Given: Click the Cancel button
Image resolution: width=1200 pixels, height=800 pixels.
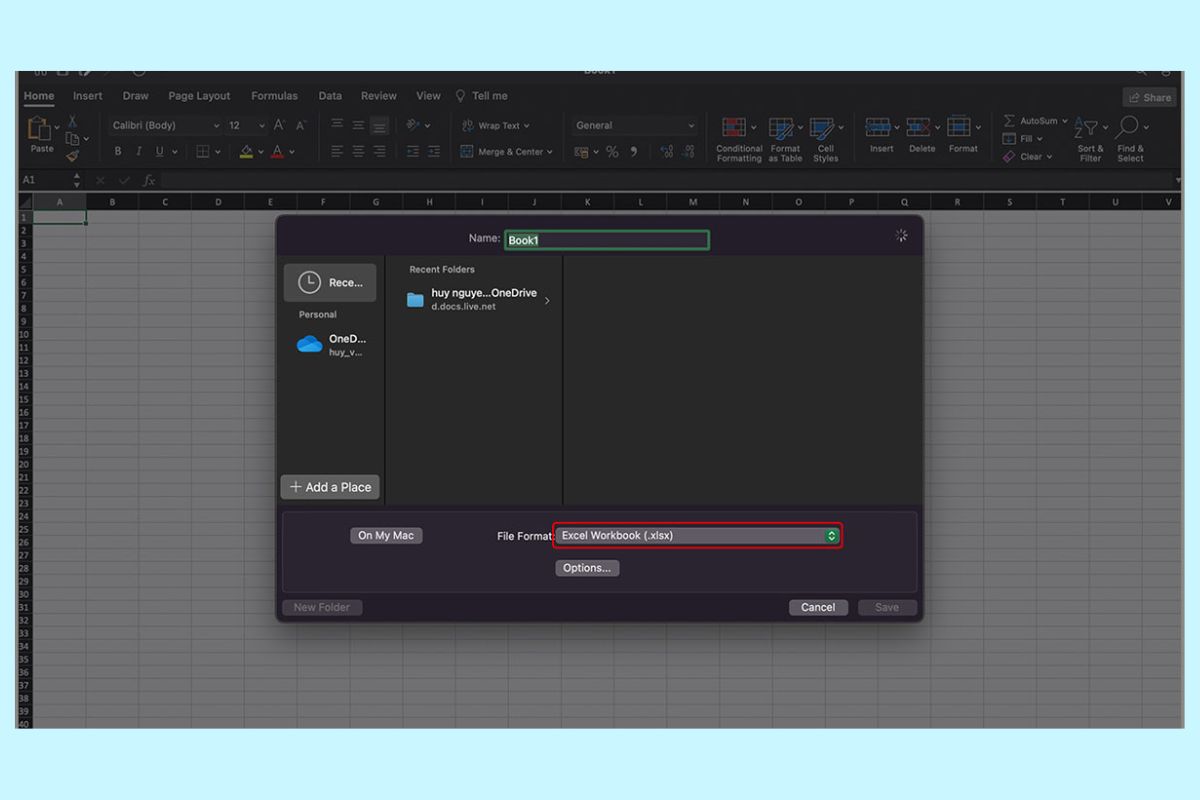Looking at the screenshot, I should tap(818, 607).
